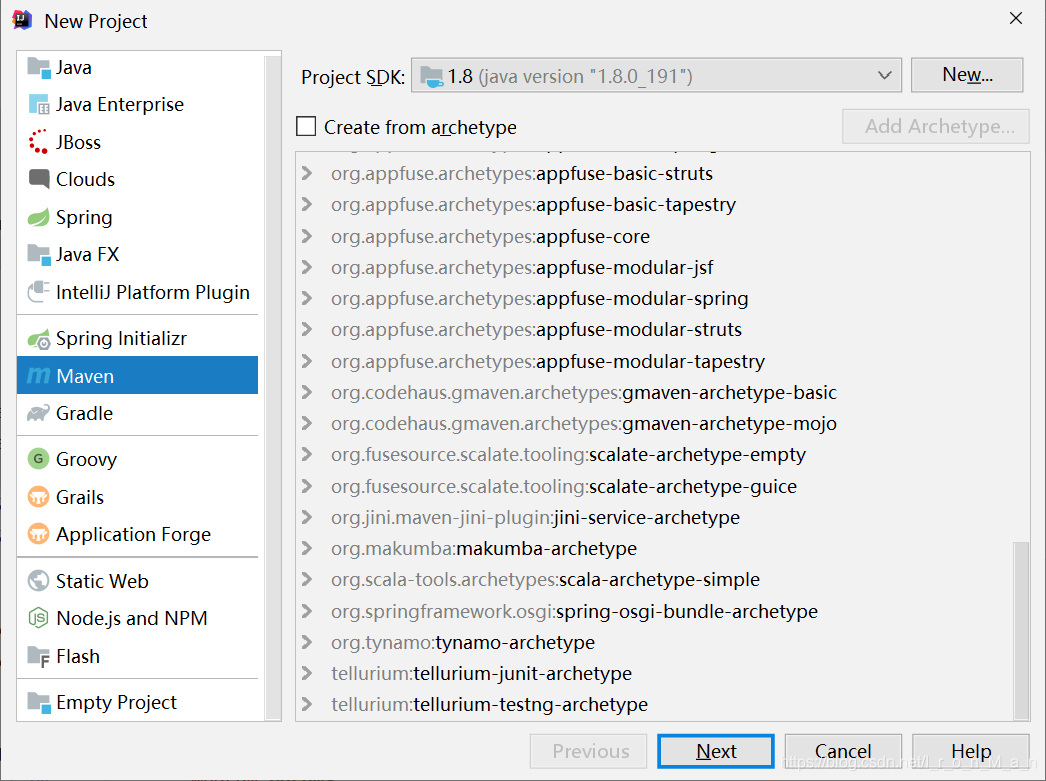The width and height of the screenshot is (1046, 781).
Task: Expand appfuse-basic-struts archetype node
Action: (x=307, y=173)
